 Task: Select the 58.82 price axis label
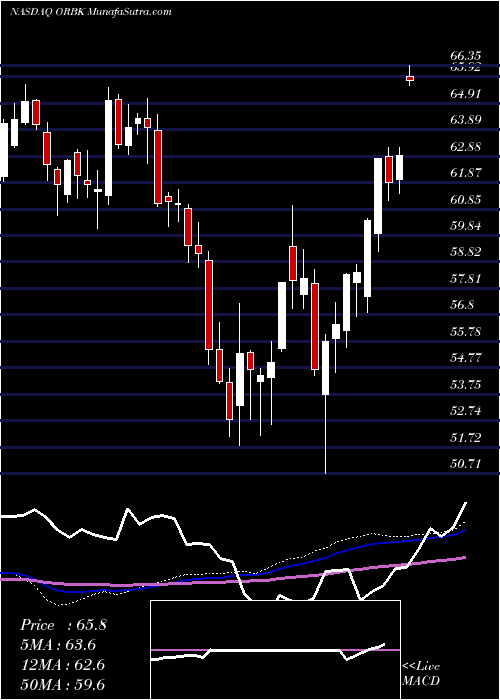(466, 252)
